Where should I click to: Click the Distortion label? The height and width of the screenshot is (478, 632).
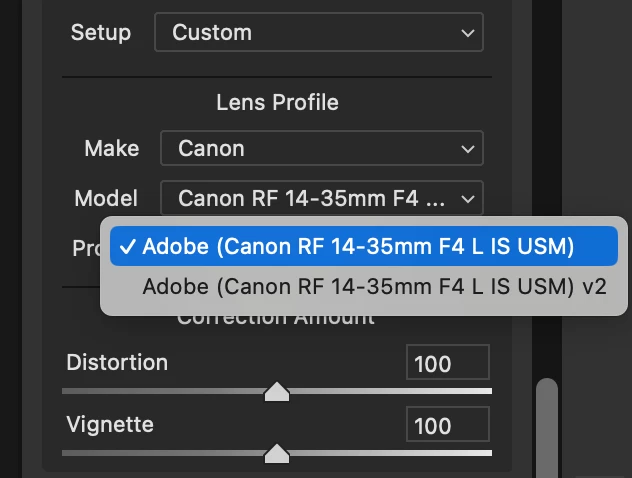[117, 362]
